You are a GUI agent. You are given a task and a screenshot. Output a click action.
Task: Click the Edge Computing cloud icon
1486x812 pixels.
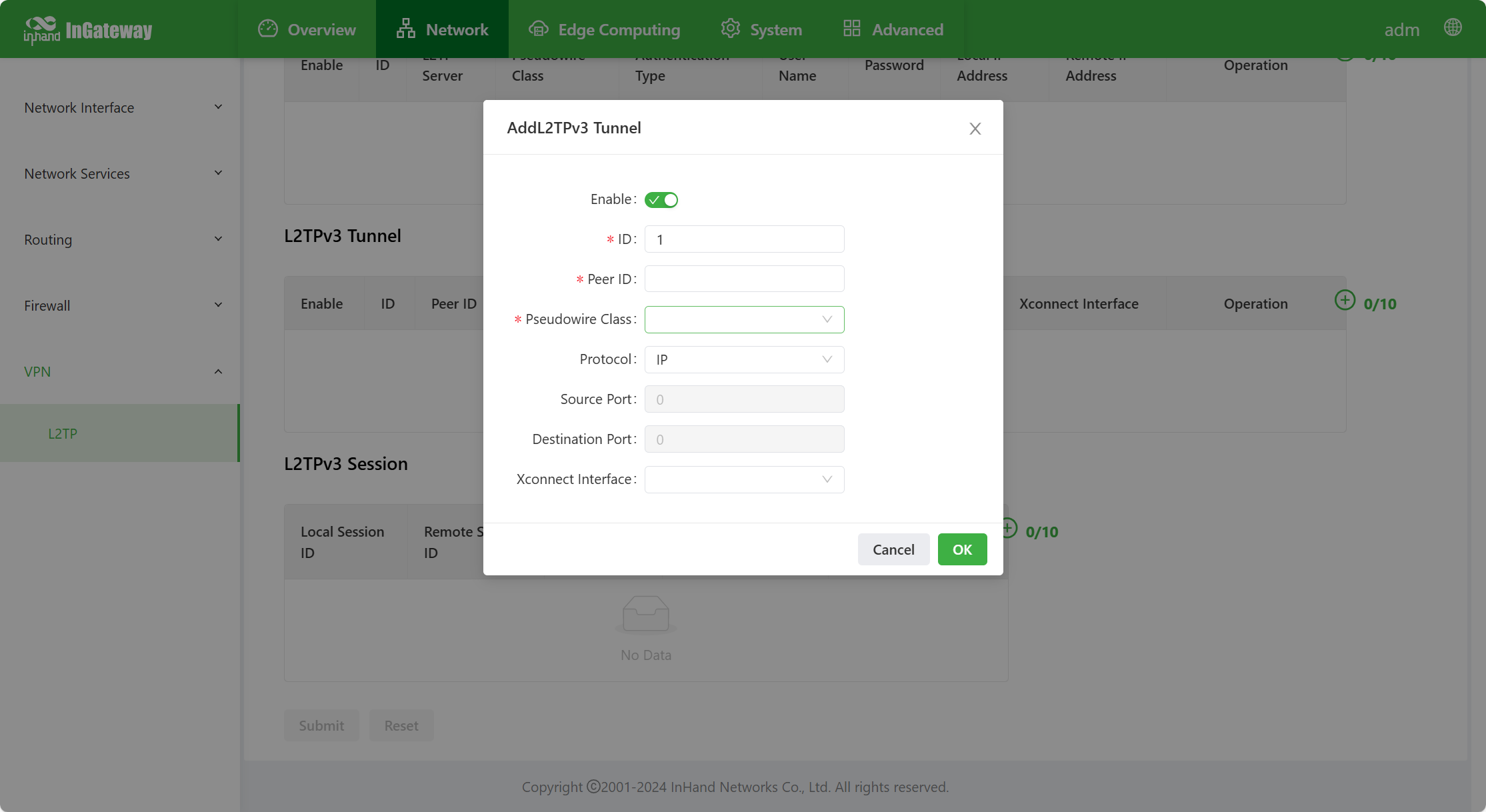pyautogui.click(x=538, y=29)
